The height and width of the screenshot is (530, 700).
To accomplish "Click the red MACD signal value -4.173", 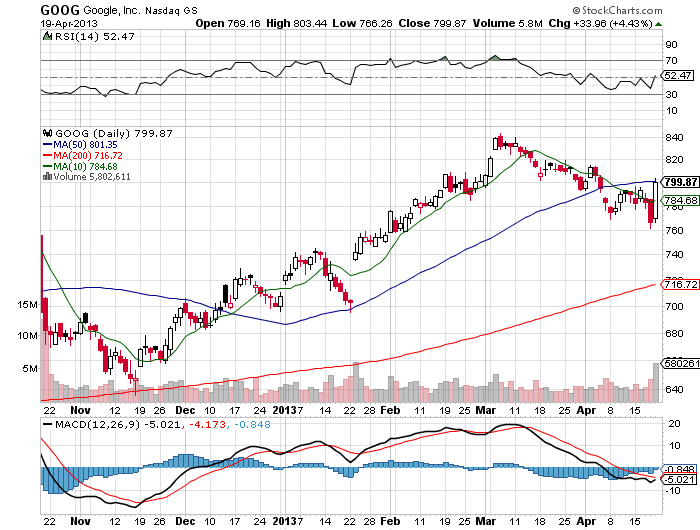I will click(x=208, y=425).
